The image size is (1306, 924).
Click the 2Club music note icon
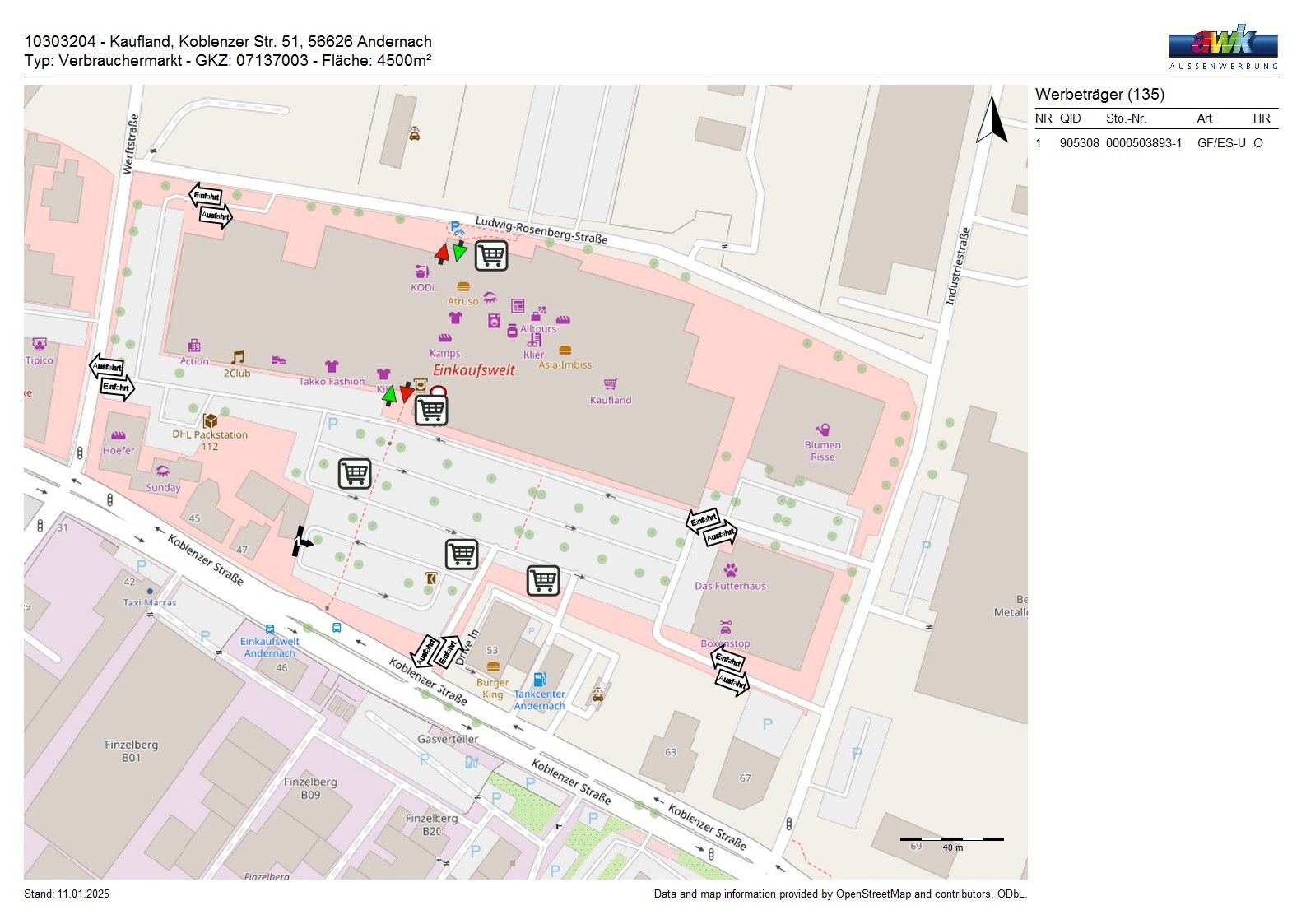[x=238, y=357]
